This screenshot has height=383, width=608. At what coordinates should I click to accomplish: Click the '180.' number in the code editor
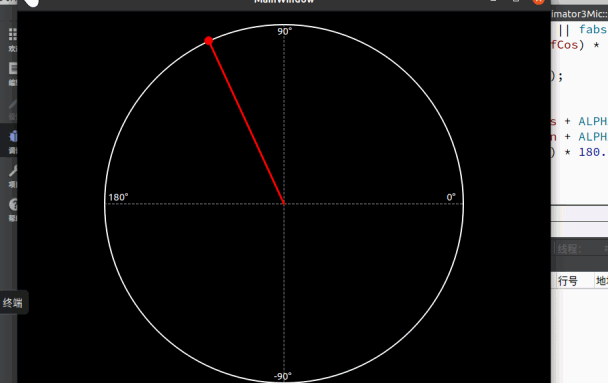coord(592,152)
